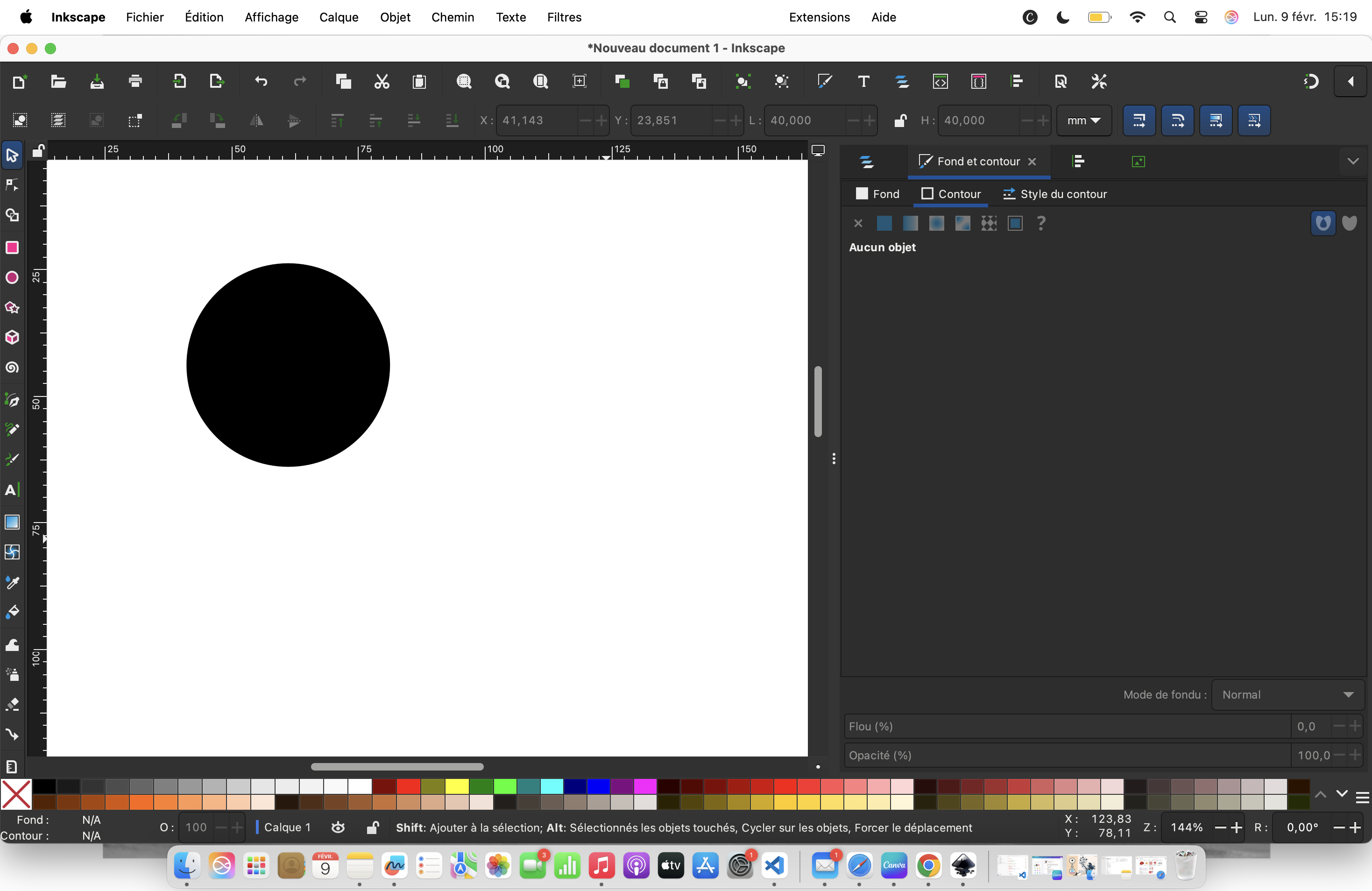Expand the docked dialogs chevron menu
Screen dimensions: 1372x891
[1353, 162]
